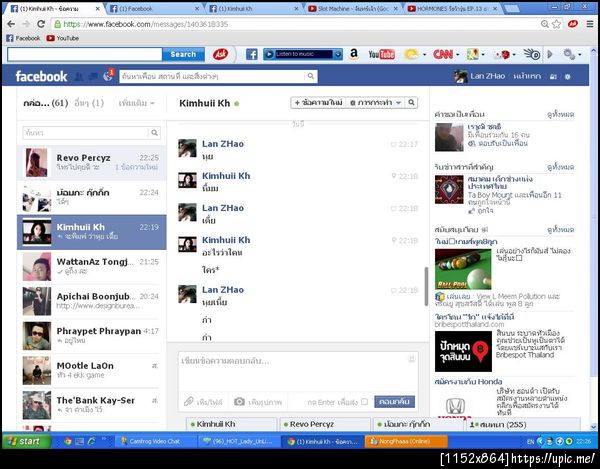Open the Amazon toolbar shortcut
The image size is (600, 469).
pos(354,54)
